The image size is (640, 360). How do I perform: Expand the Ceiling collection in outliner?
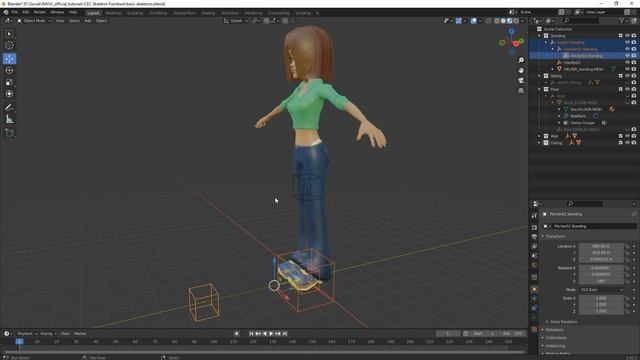(x=540, y=142)
